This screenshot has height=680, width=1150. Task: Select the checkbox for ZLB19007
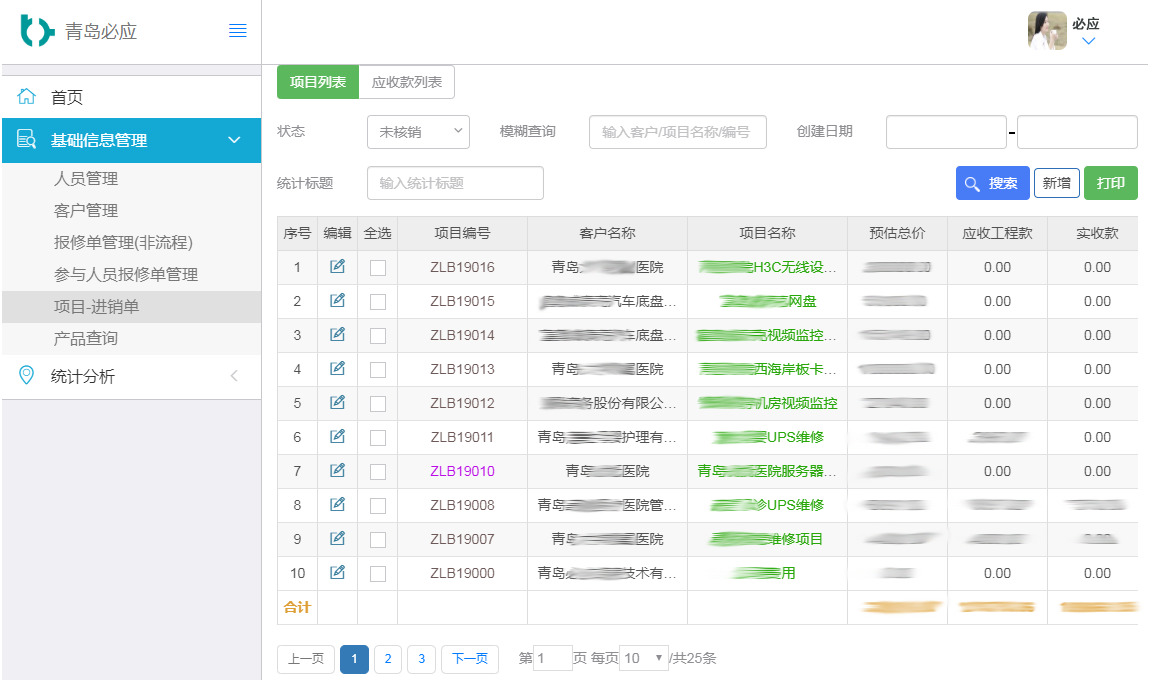(x=377, y=540)
